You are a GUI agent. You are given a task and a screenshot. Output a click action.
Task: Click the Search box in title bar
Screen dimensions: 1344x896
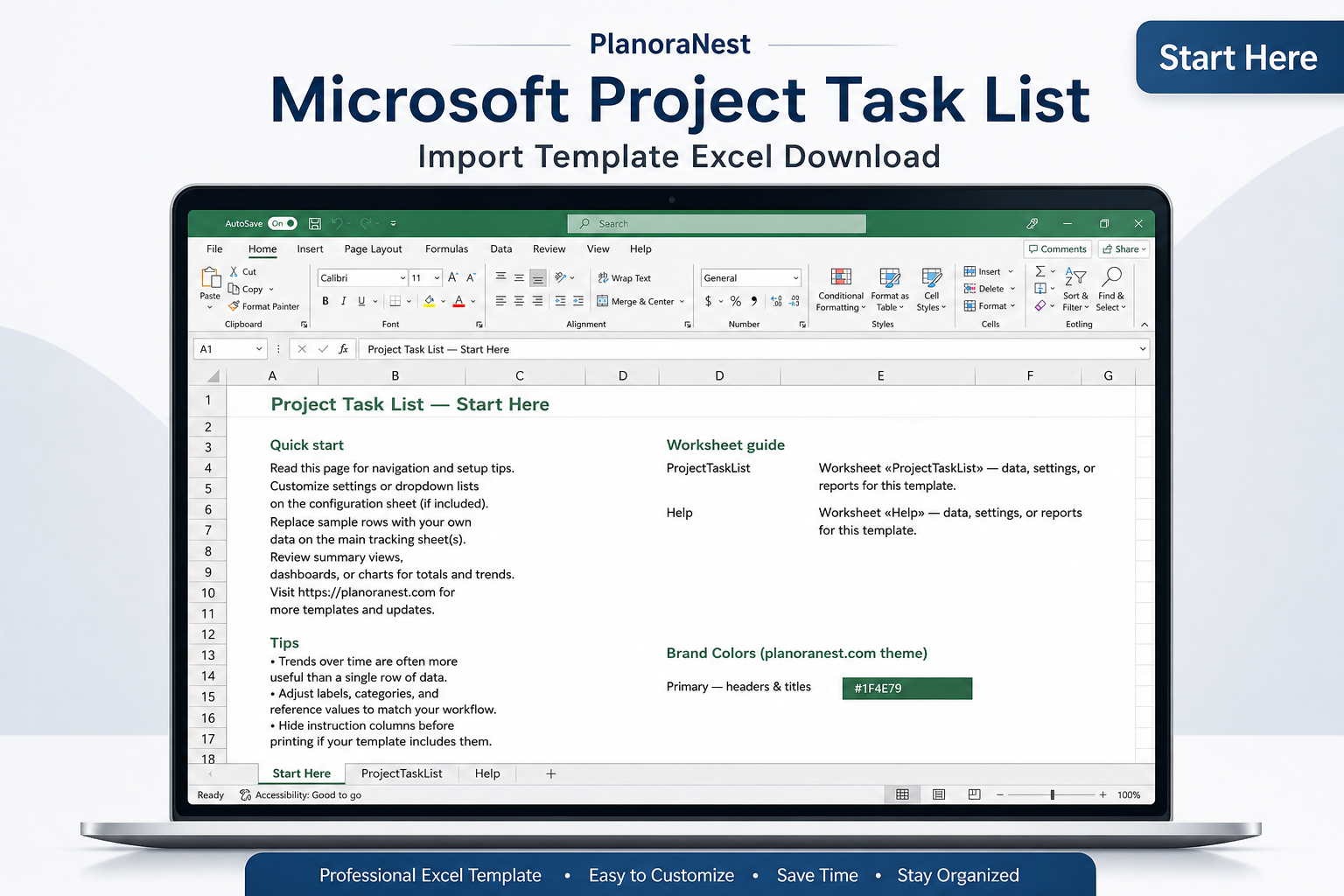pyautogui.click(x=717, y=224)
